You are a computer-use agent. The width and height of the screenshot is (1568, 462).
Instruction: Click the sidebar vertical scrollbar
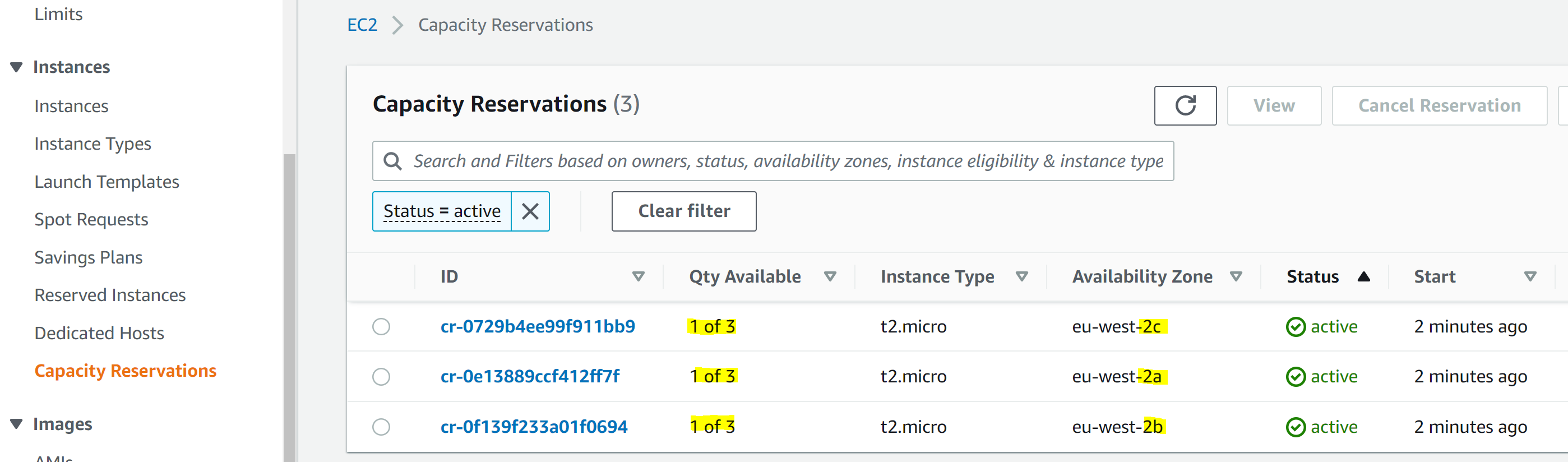tap(290, 304)
